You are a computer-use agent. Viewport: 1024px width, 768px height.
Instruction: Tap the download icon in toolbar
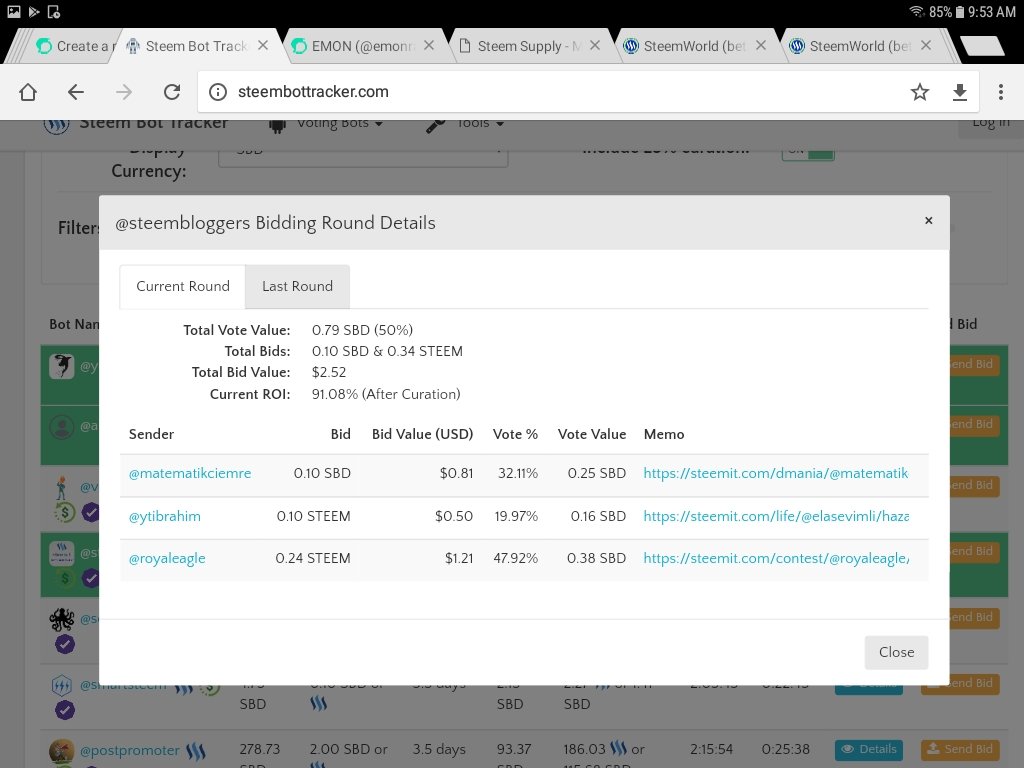(x=959, y=92)
